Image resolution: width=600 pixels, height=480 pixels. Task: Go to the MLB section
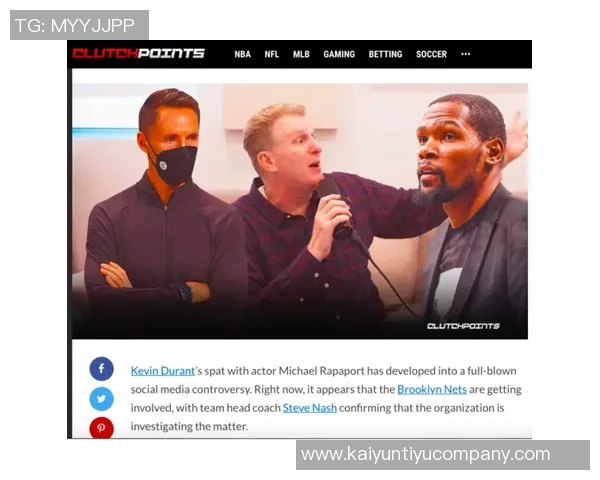coord(301,54)
